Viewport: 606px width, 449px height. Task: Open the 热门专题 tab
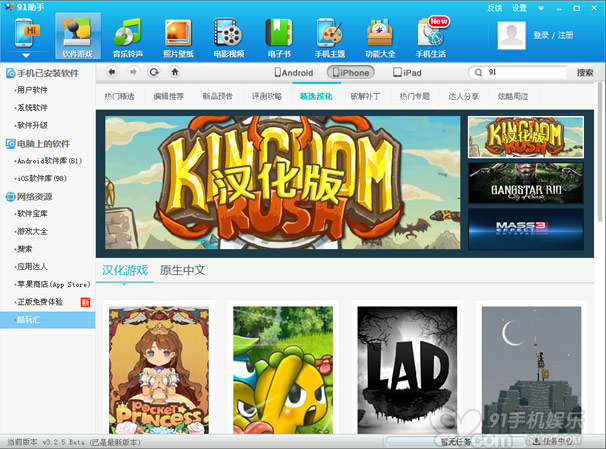[414, 96]
